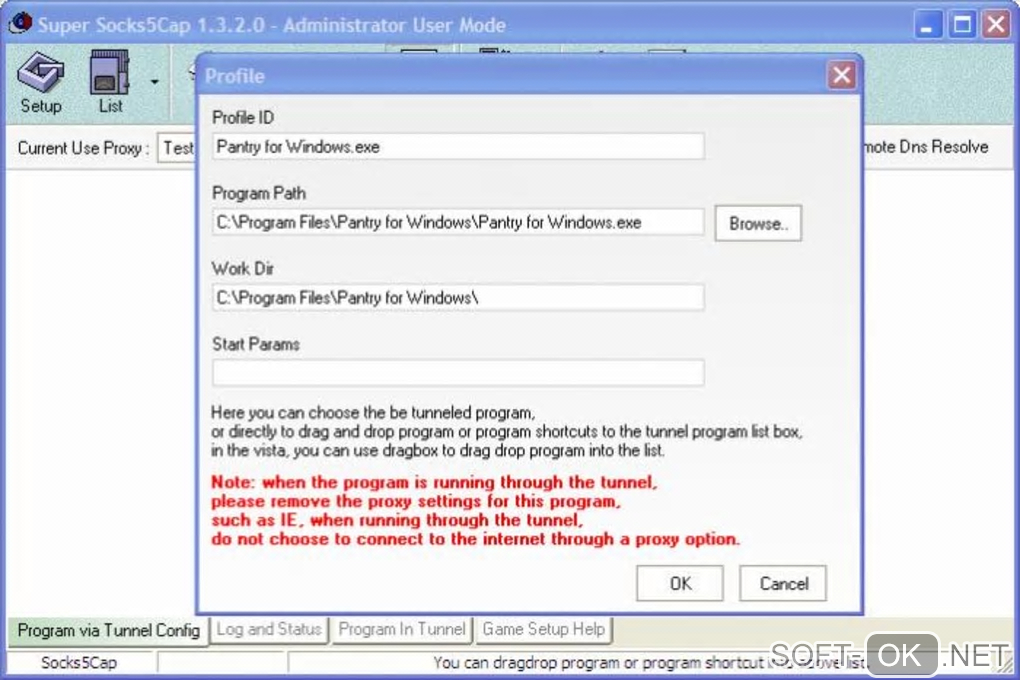
Task: Close the Super Socks5Cap main window
Action: point(996,25)
